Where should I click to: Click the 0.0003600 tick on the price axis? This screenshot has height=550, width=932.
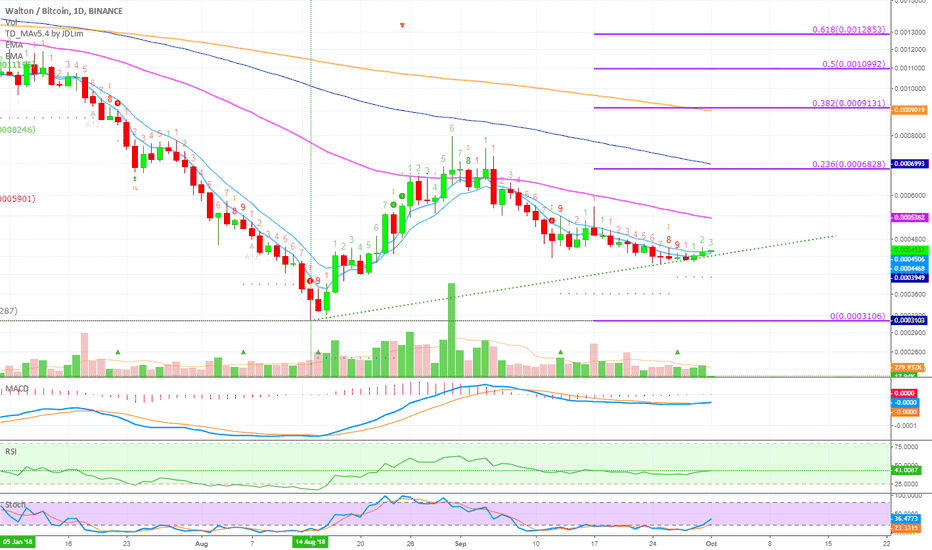[910, 294]
